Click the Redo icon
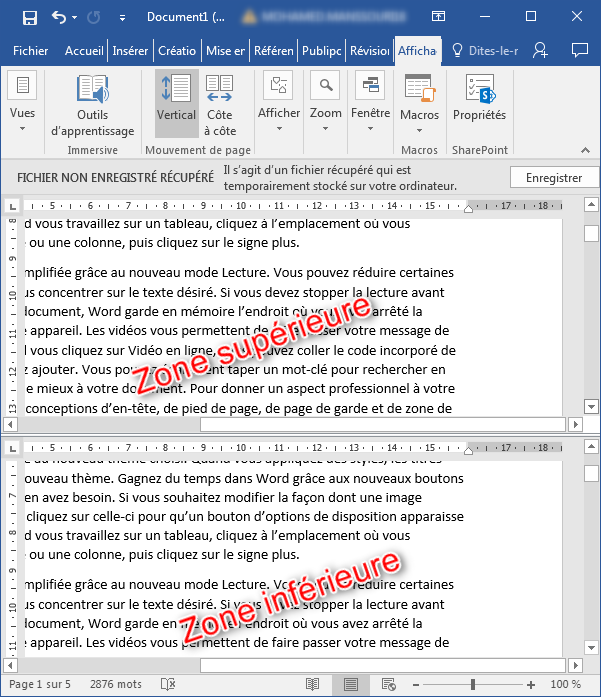The image size is (601, 697). click(x=93, y=17)
